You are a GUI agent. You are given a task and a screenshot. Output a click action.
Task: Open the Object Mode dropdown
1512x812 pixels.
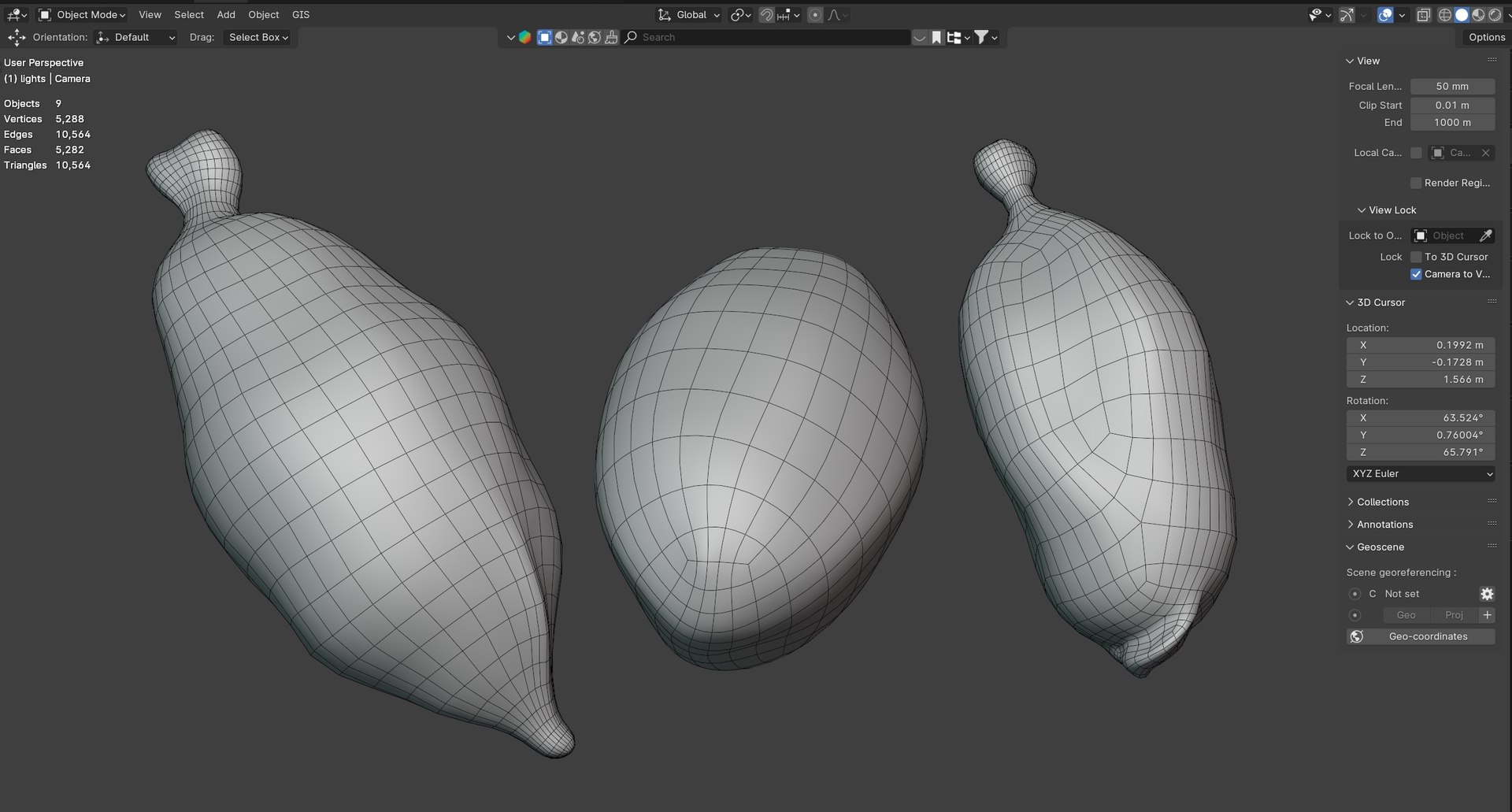83,15
